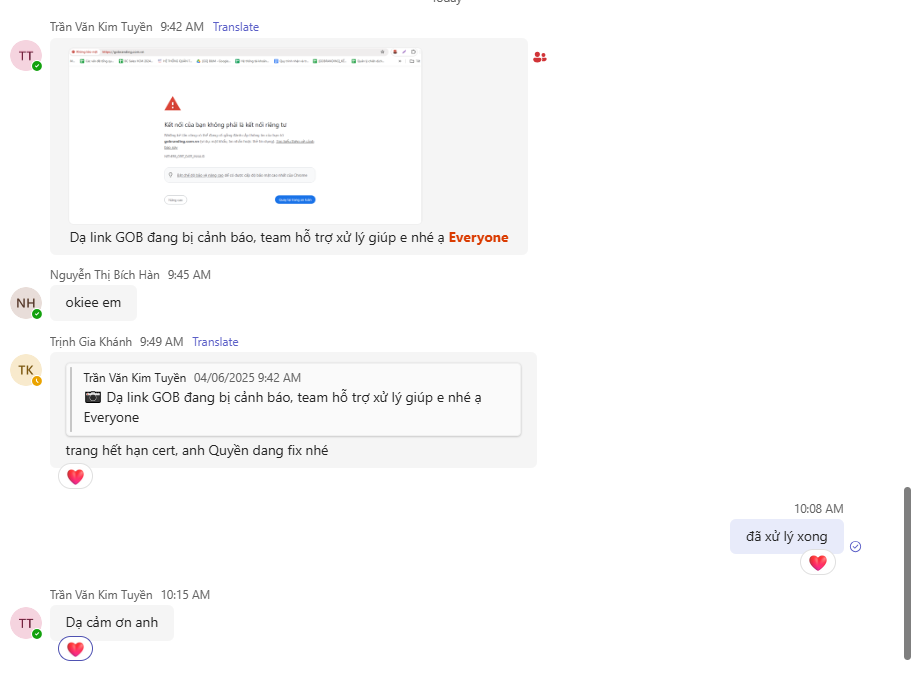Toggle heart reaction on "trang hết hạn cert" message
914x688 pixels.
(76, 477)
